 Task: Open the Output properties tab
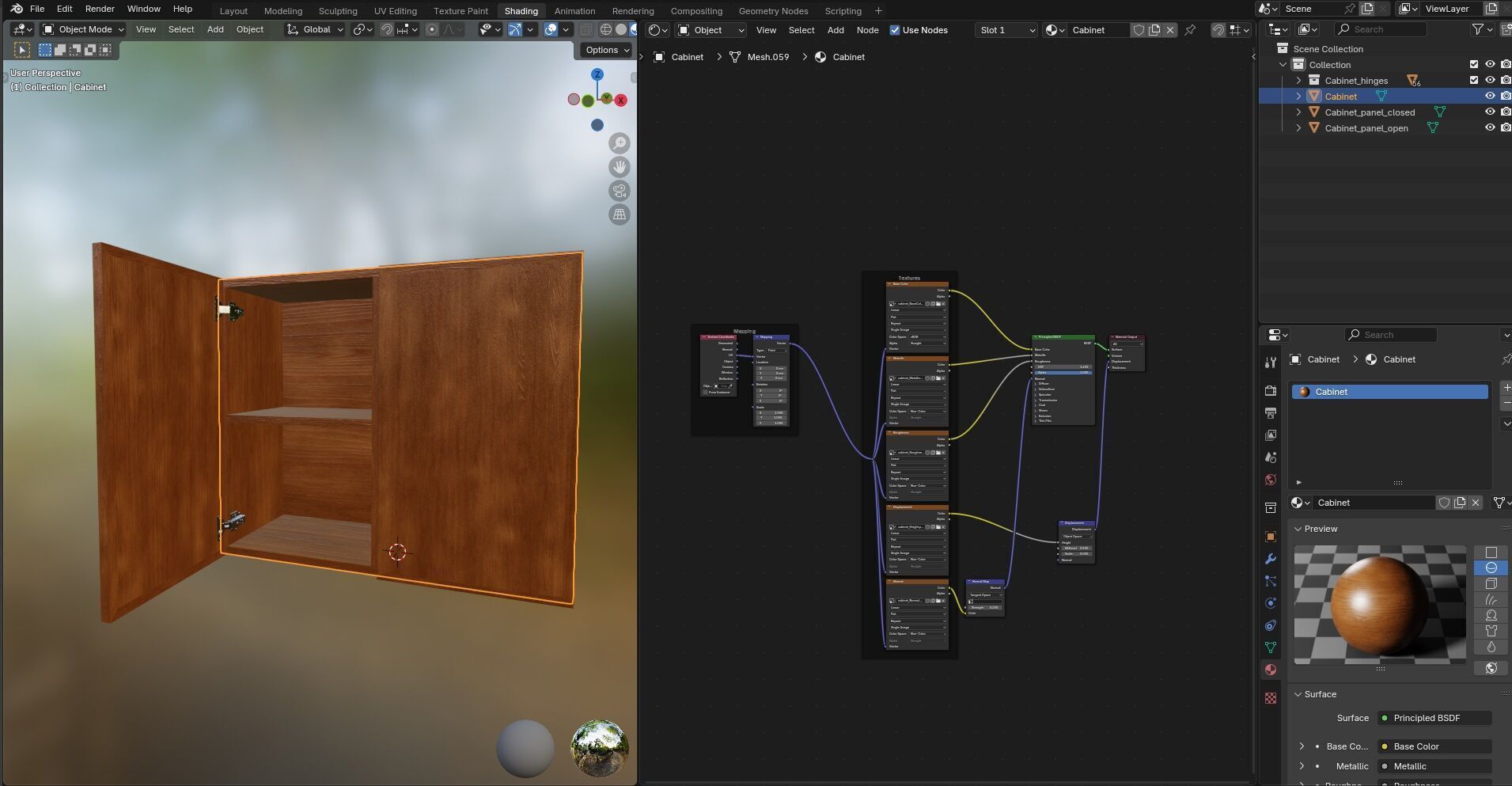coord(1271,412)
